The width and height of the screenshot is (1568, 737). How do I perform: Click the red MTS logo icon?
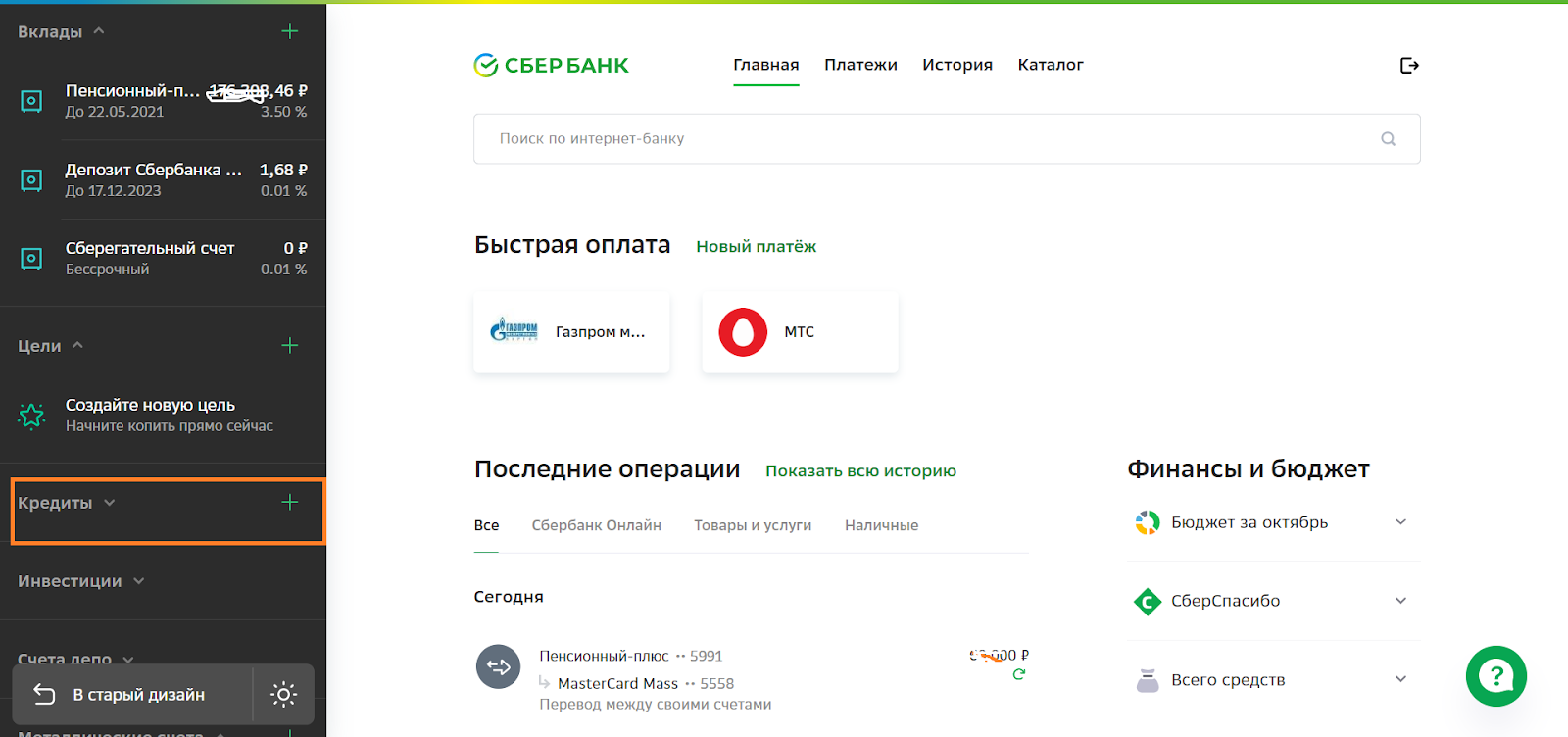tap(743, 332)
